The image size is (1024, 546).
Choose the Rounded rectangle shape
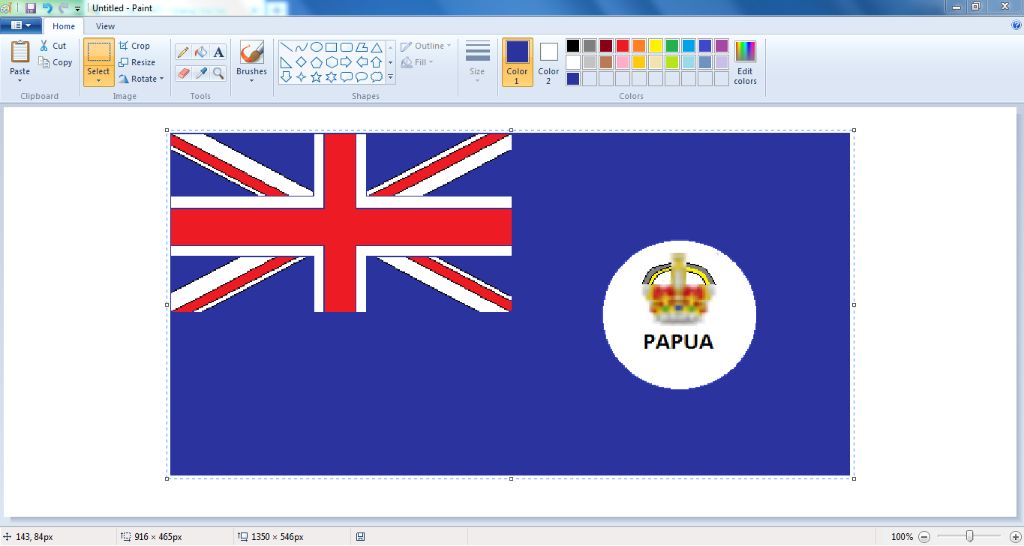pos(346,48)
